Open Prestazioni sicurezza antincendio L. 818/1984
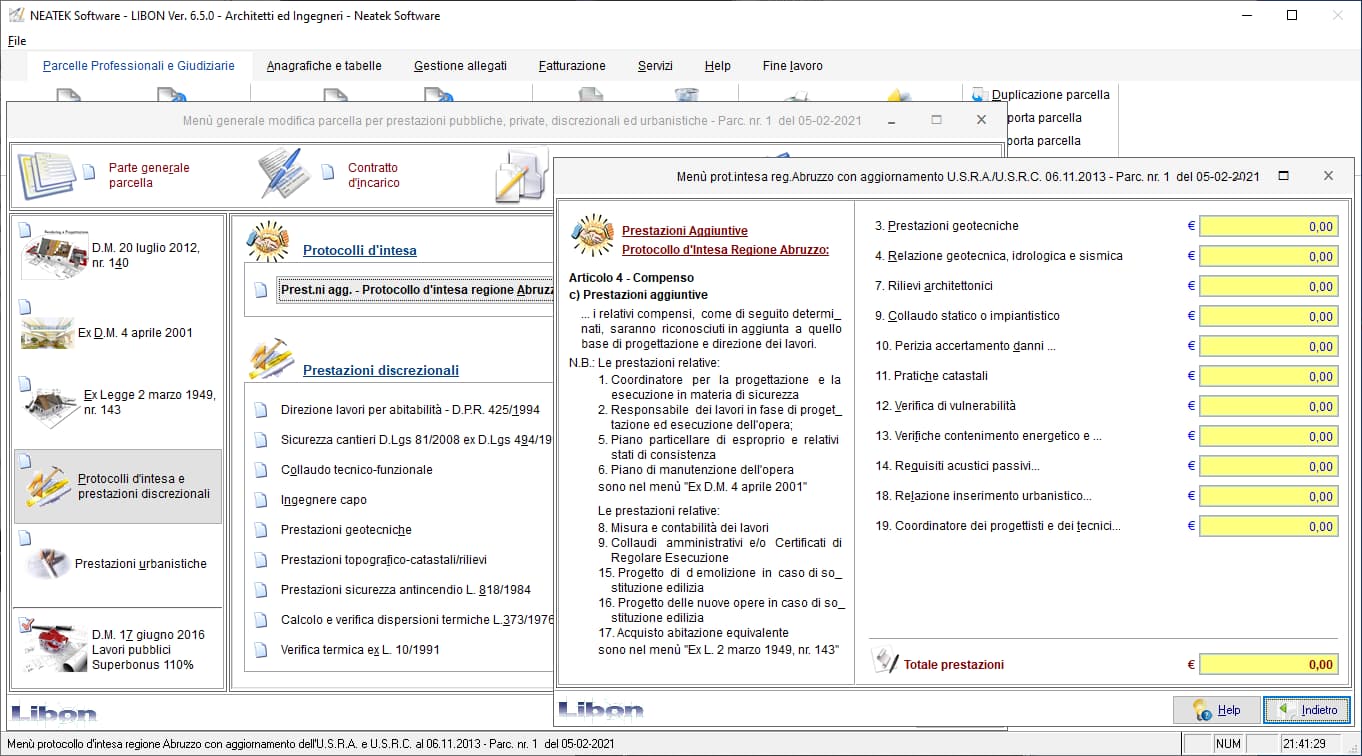Screen dimensions: 1362x756 coord(406,590)
